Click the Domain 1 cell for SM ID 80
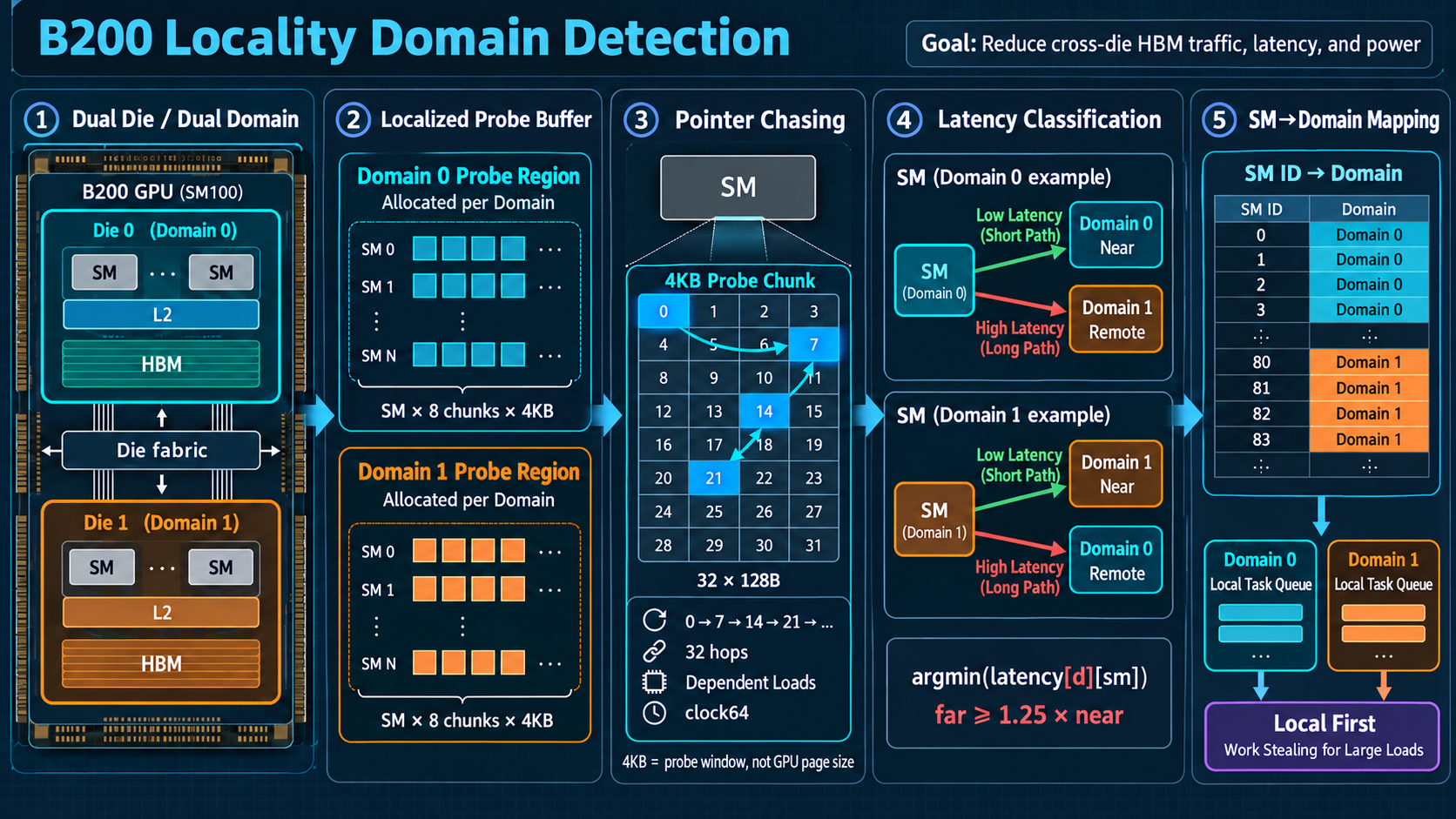 click(1369, 362)
